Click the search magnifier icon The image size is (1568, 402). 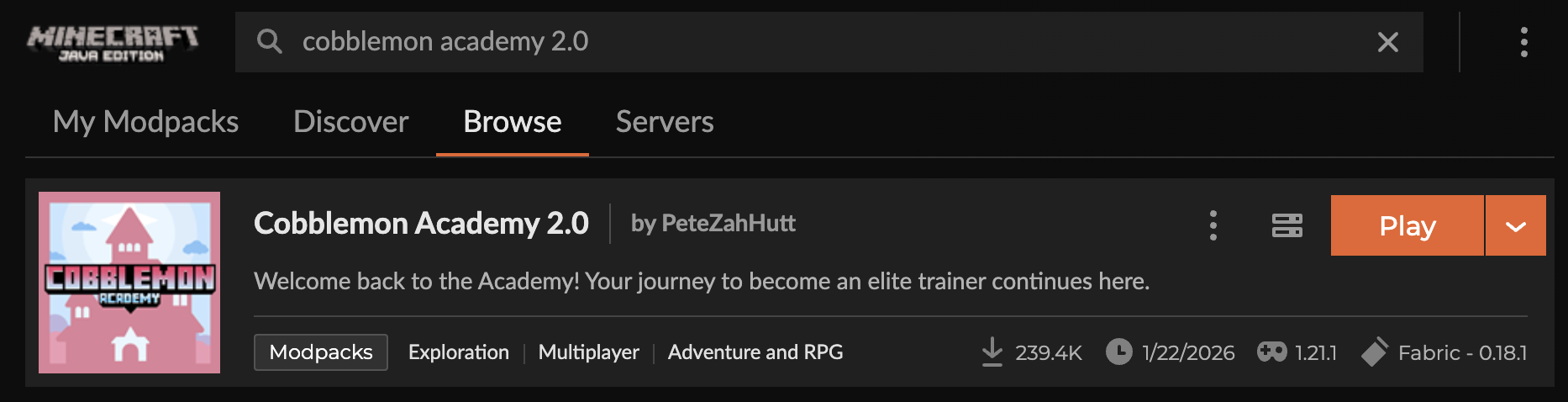click(x=269, y=41)
